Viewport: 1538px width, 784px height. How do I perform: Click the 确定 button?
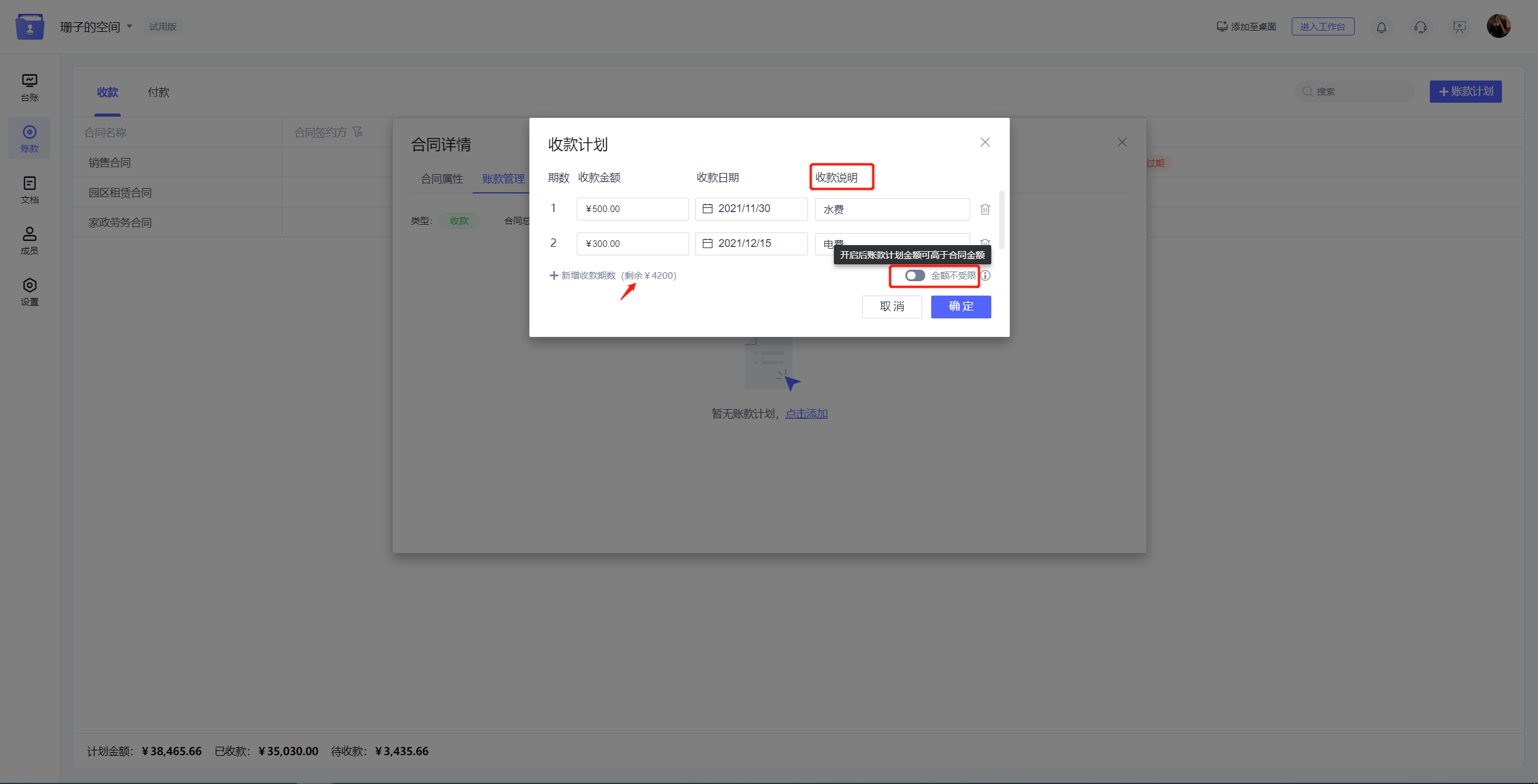[961, 306]
